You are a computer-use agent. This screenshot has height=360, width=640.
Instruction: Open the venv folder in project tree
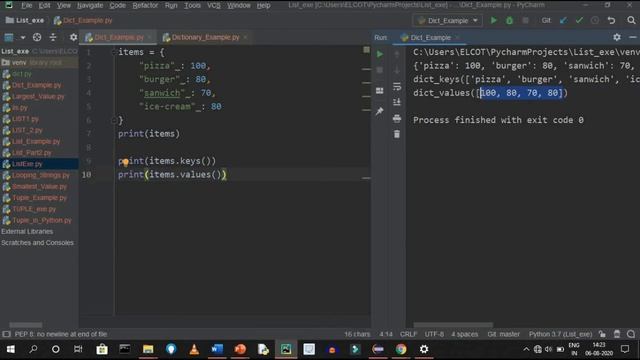[x=19, y=62]
